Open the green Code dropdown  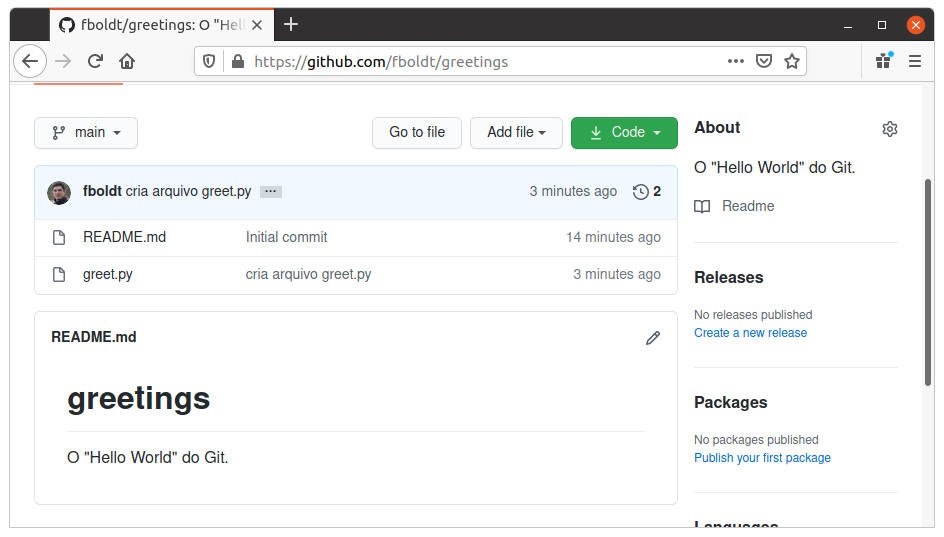[624, 133]
